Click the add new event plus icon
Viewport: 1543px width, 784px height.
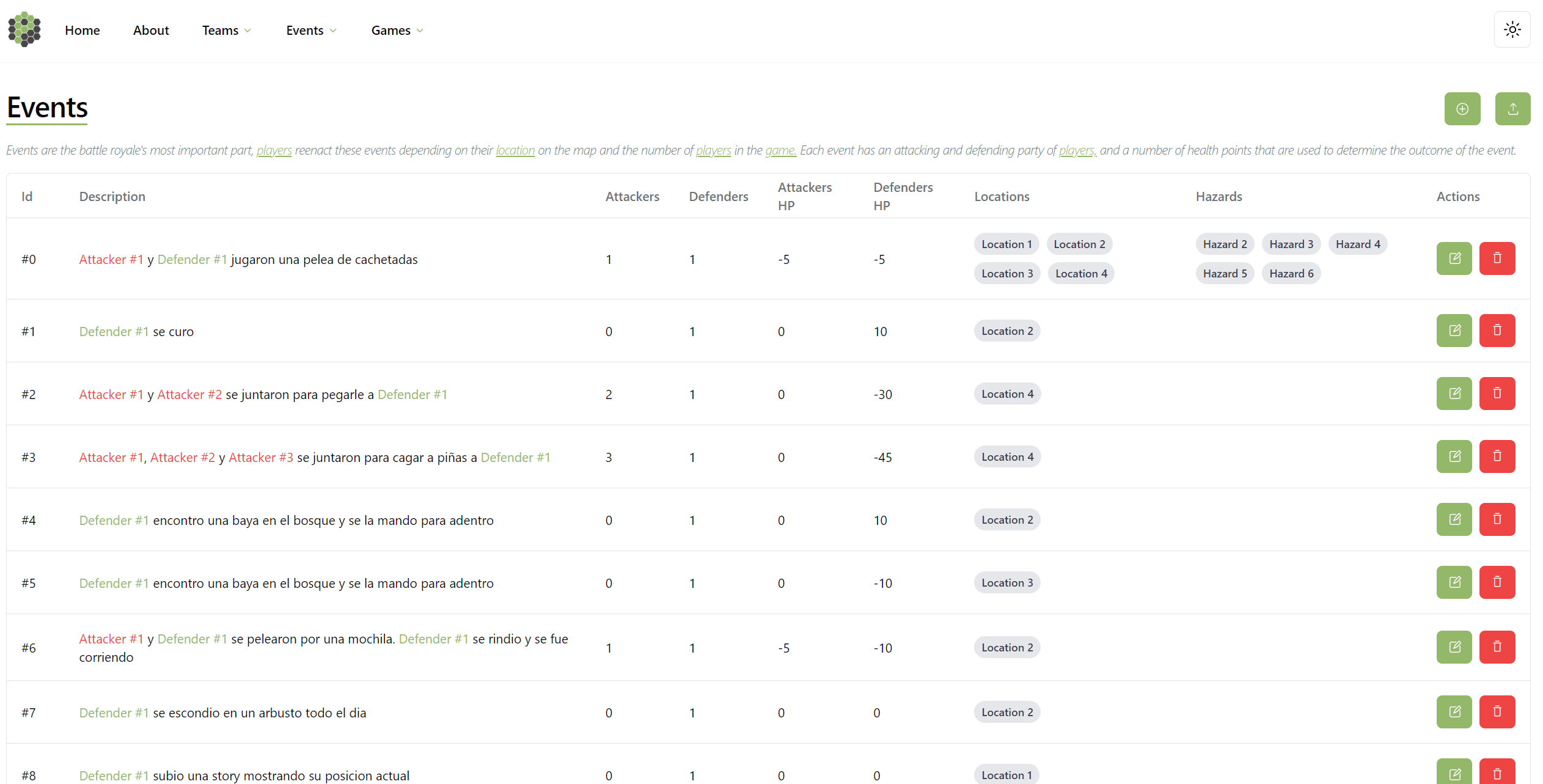(x=1462, y=109)
